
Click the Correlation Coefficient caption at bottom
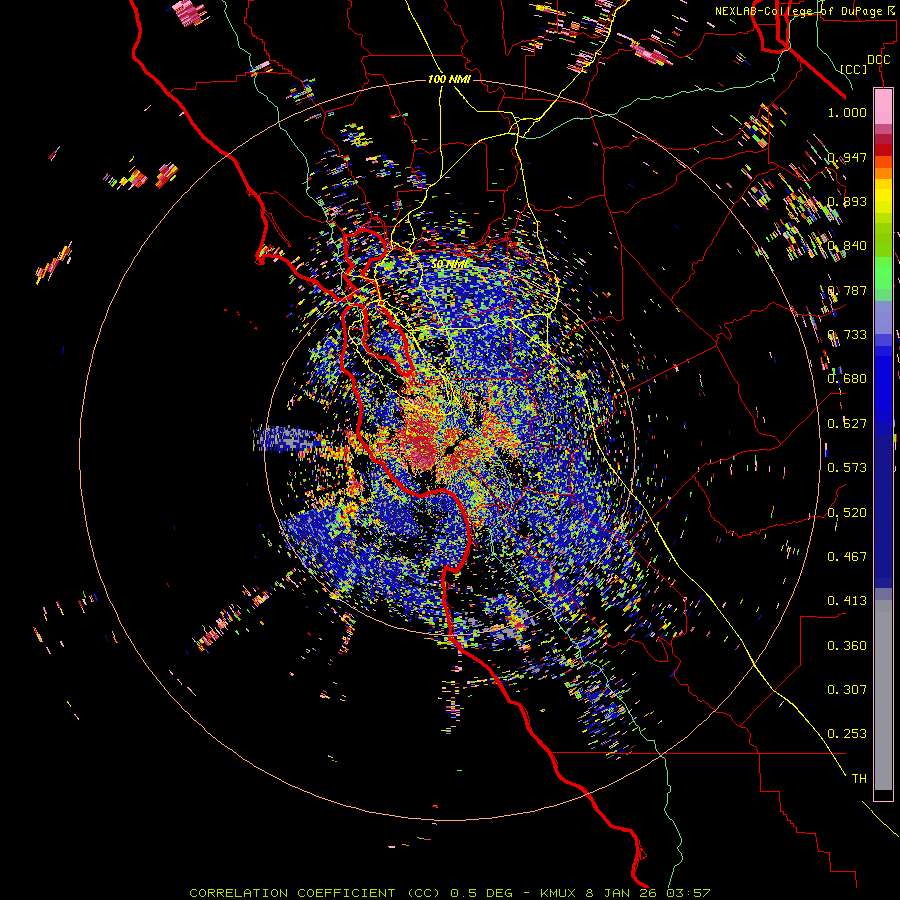pyautogui.click(x=449, y=893)
